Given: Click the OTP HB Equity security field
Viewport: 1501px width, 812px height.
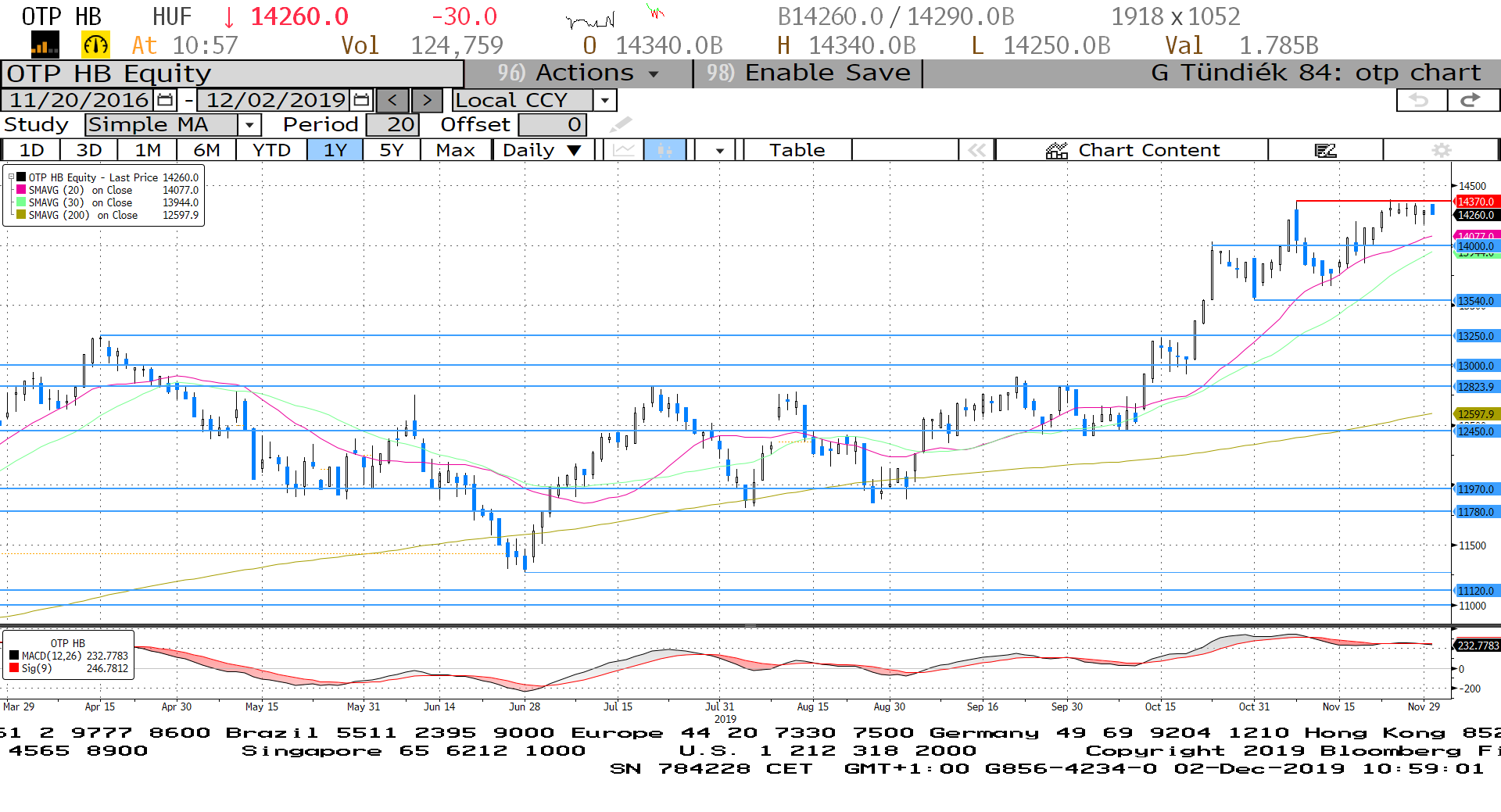Looking at the screenshot, I should pos(233,73).
